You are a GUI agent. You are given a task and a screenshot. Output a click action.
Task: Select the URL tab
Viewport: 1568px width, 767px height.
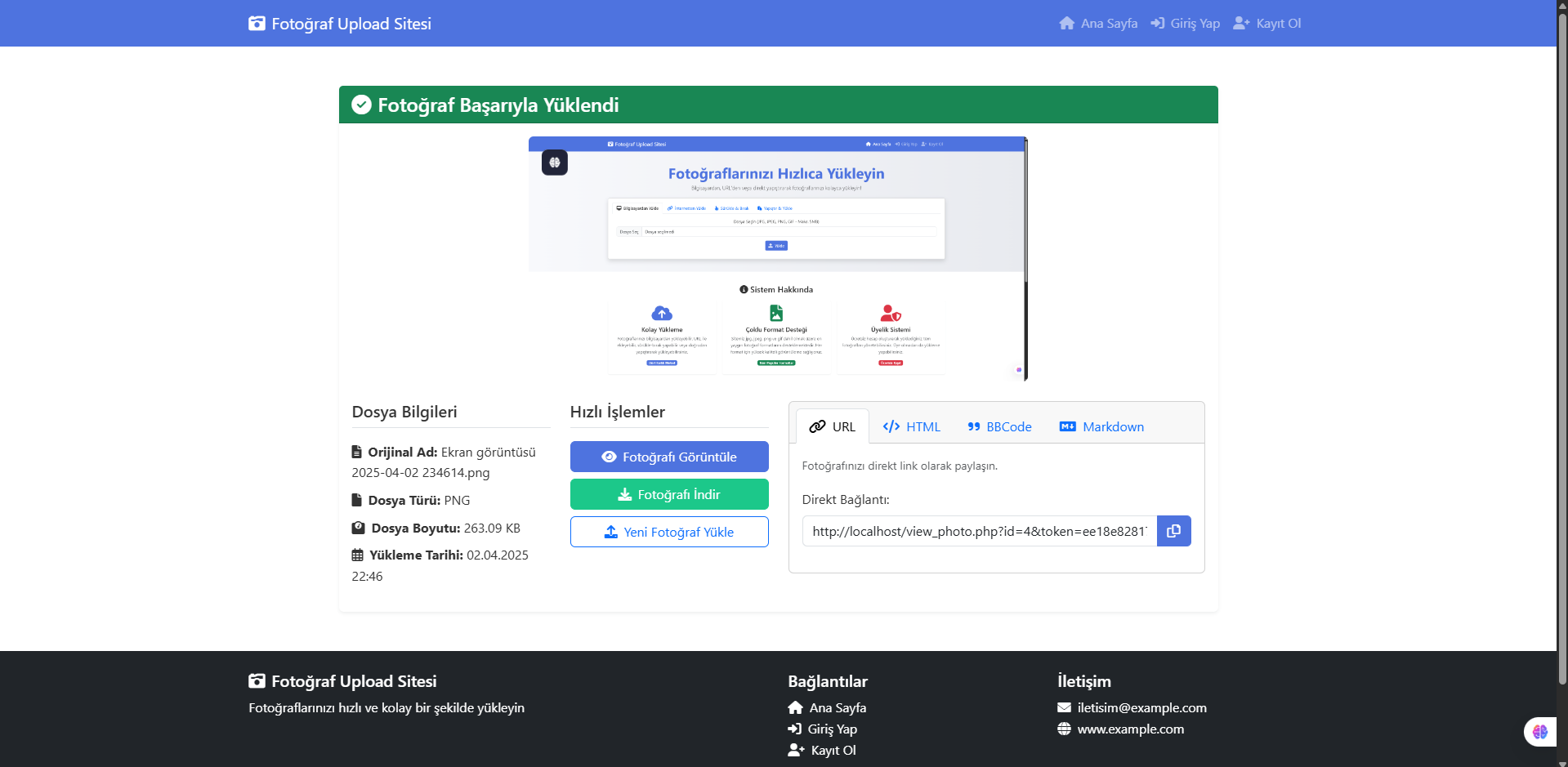click(x=832, y=426)
